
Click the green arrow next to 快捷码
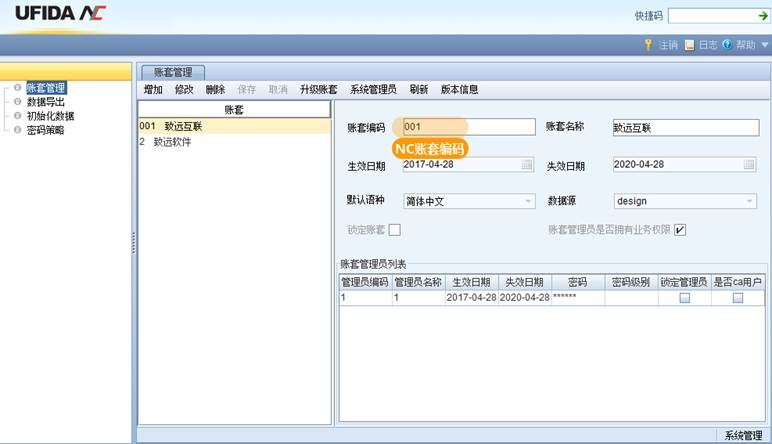[x=763, y=16]
